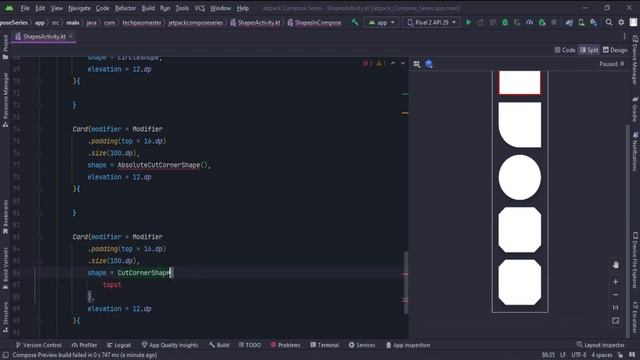Viewport: 640px width, 360px height.
Task: Open the Layout Inspector tool window
Action: [x=600, y=345]
